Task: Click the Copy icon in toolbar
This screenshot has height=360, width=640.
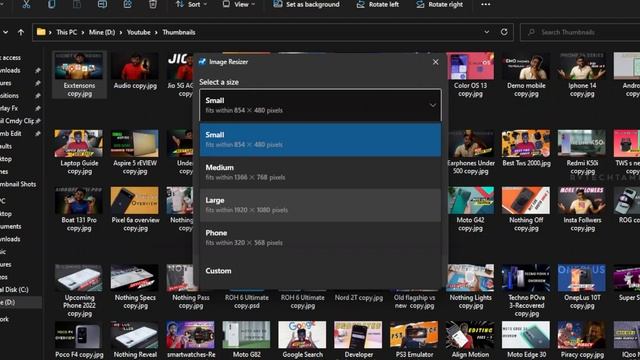Action: (x=51, y=4)
